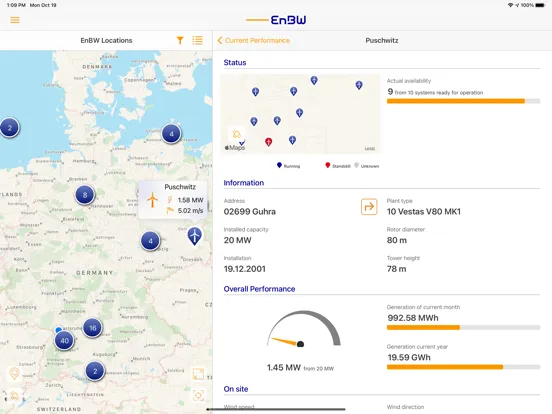Image resolution: width=552 pixels, height=414 pixels.
Task: Go back to Current Performance
Action: coord(253,40)
